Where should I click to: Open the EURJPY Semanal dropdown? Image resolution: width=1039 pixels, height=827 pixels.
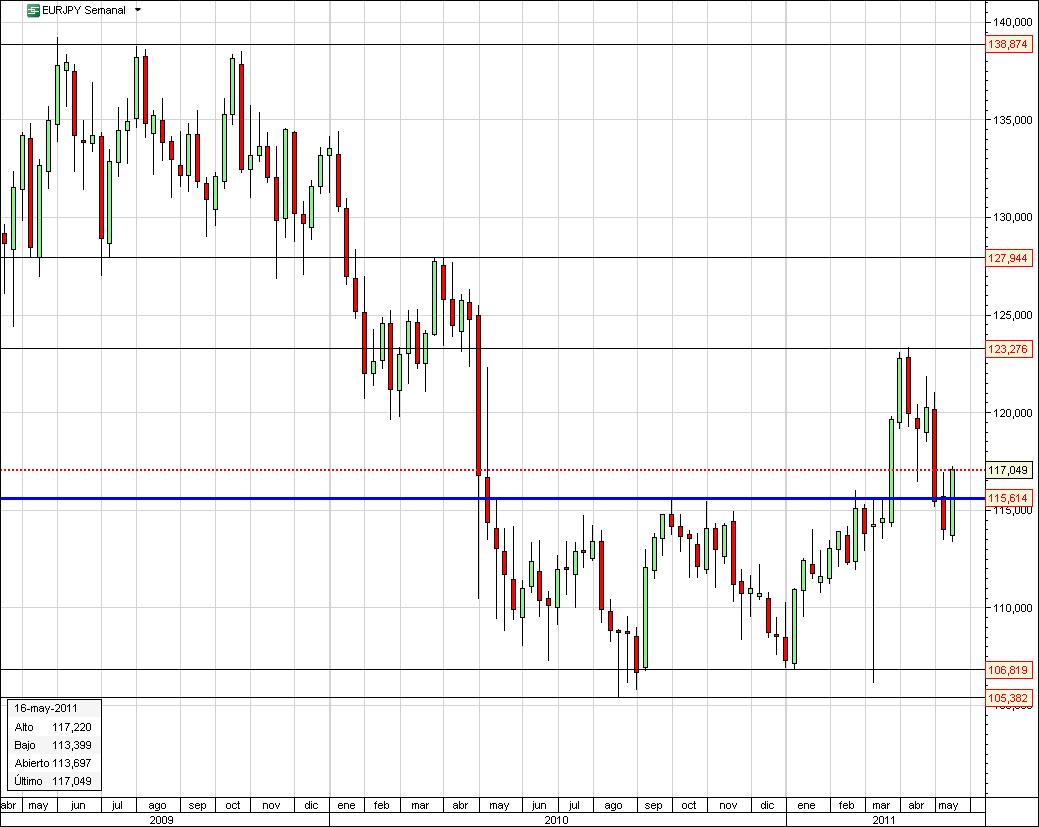tap(137, 8)
